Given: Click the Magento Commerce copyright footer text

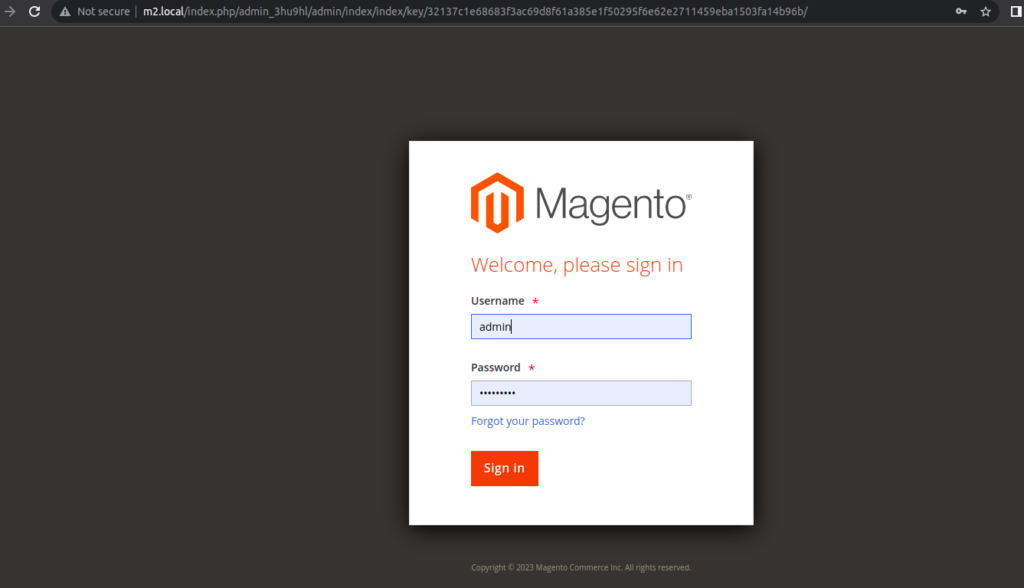Looking at the screenshot, I should pos(581,567).
